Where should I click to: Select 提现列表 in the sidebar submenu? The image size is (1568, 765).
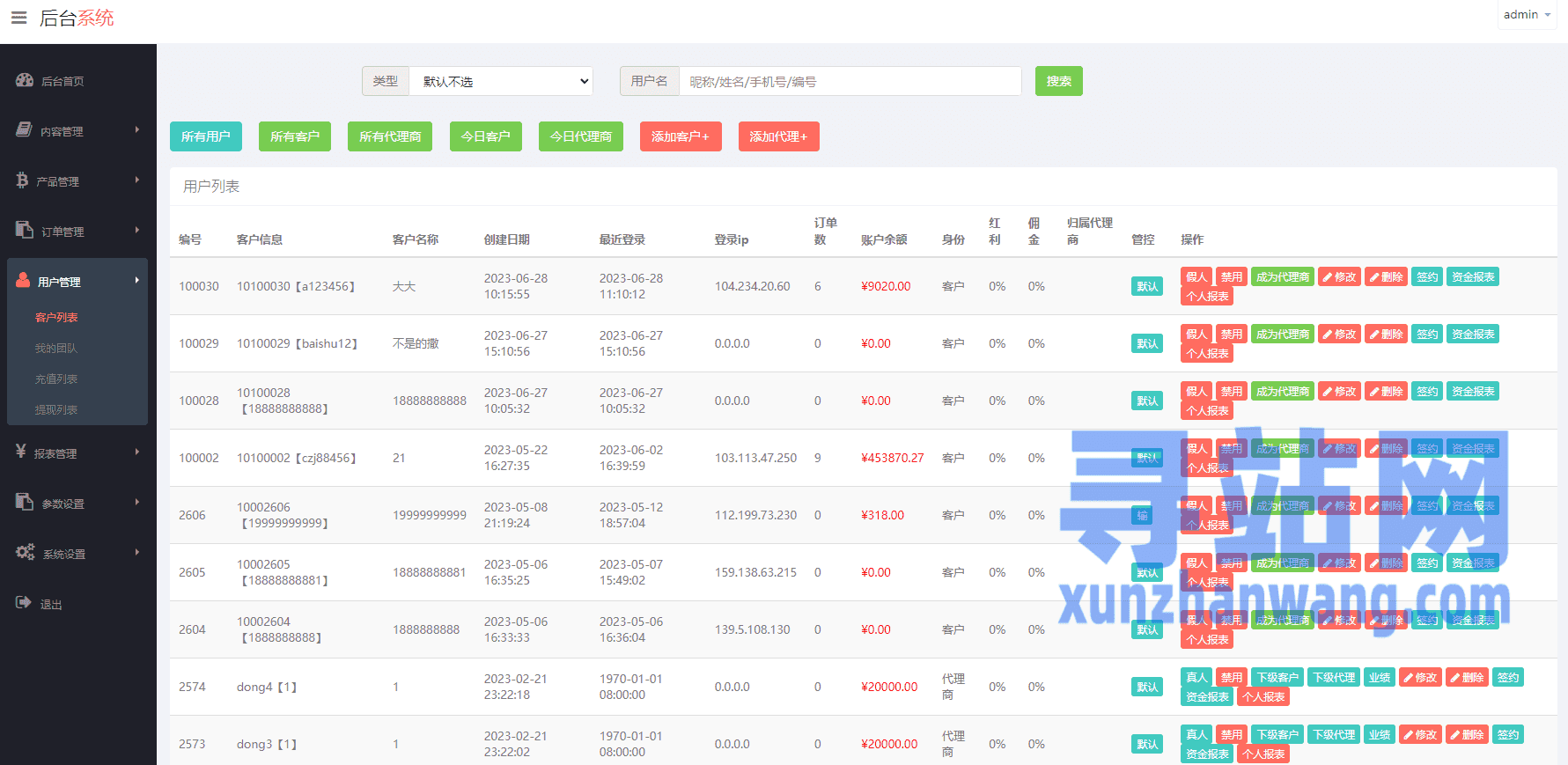(x=56, y=410)
